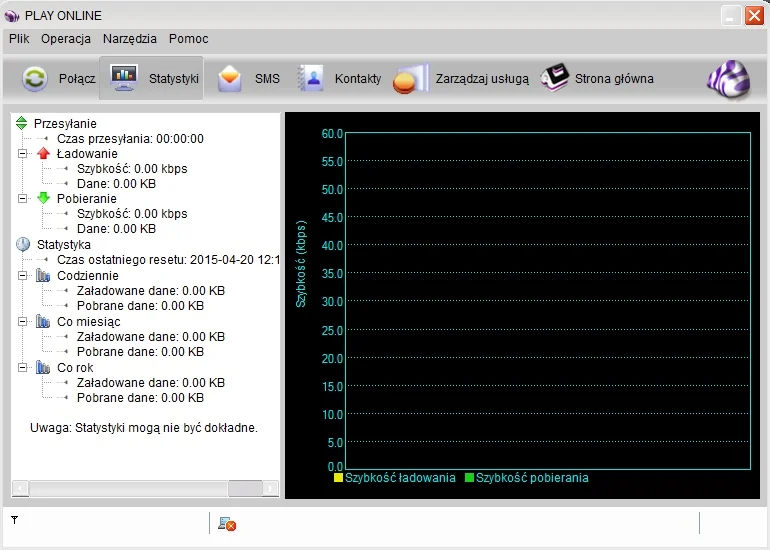Click the horizontal scrollbar right arrow
The height and width of the screenshot is (550, 770).
[271, 488]
